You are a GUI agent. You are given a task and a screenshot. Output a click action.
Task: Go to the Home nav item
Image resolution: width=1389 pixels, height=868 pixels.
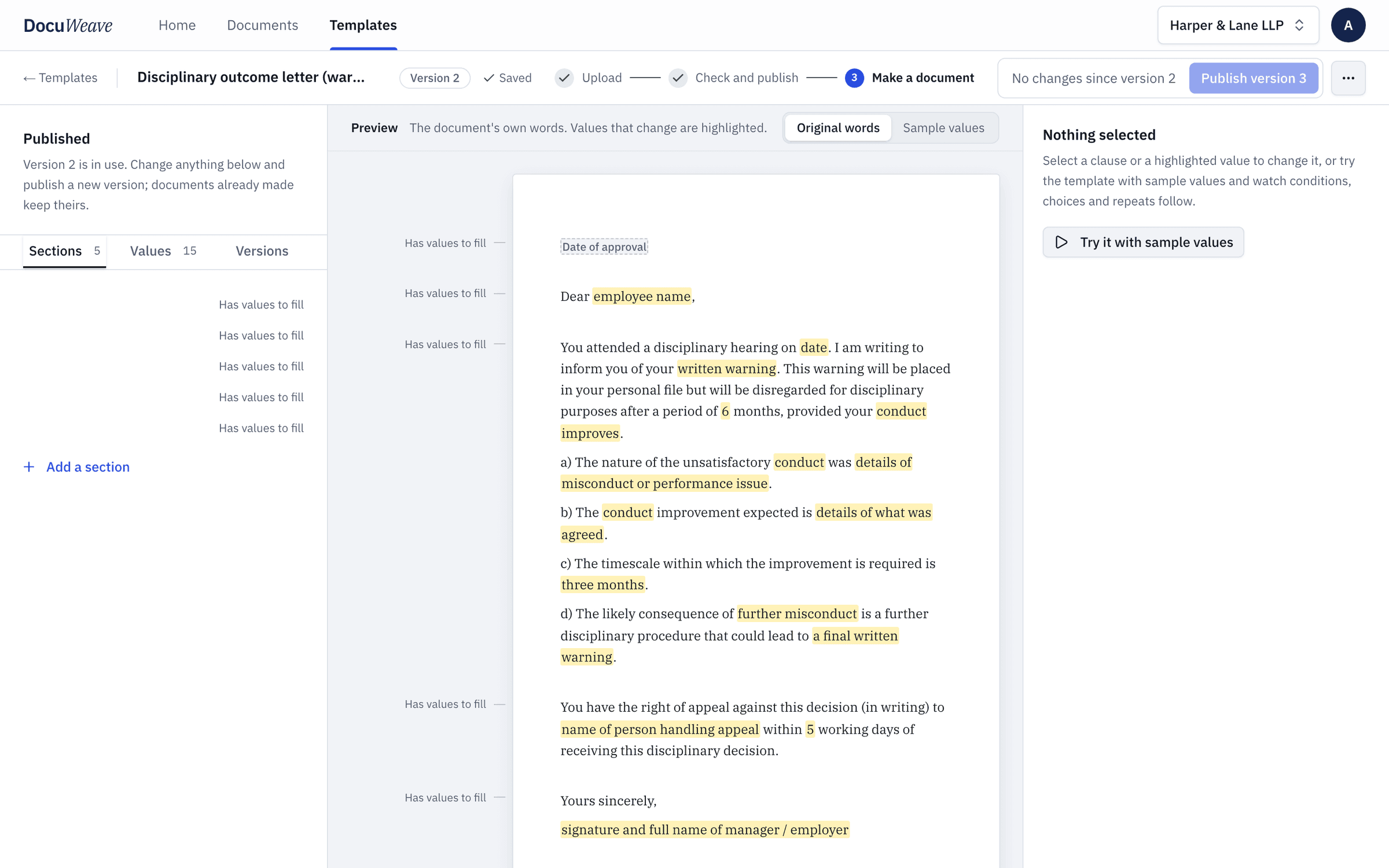click(x=177, y=25)
